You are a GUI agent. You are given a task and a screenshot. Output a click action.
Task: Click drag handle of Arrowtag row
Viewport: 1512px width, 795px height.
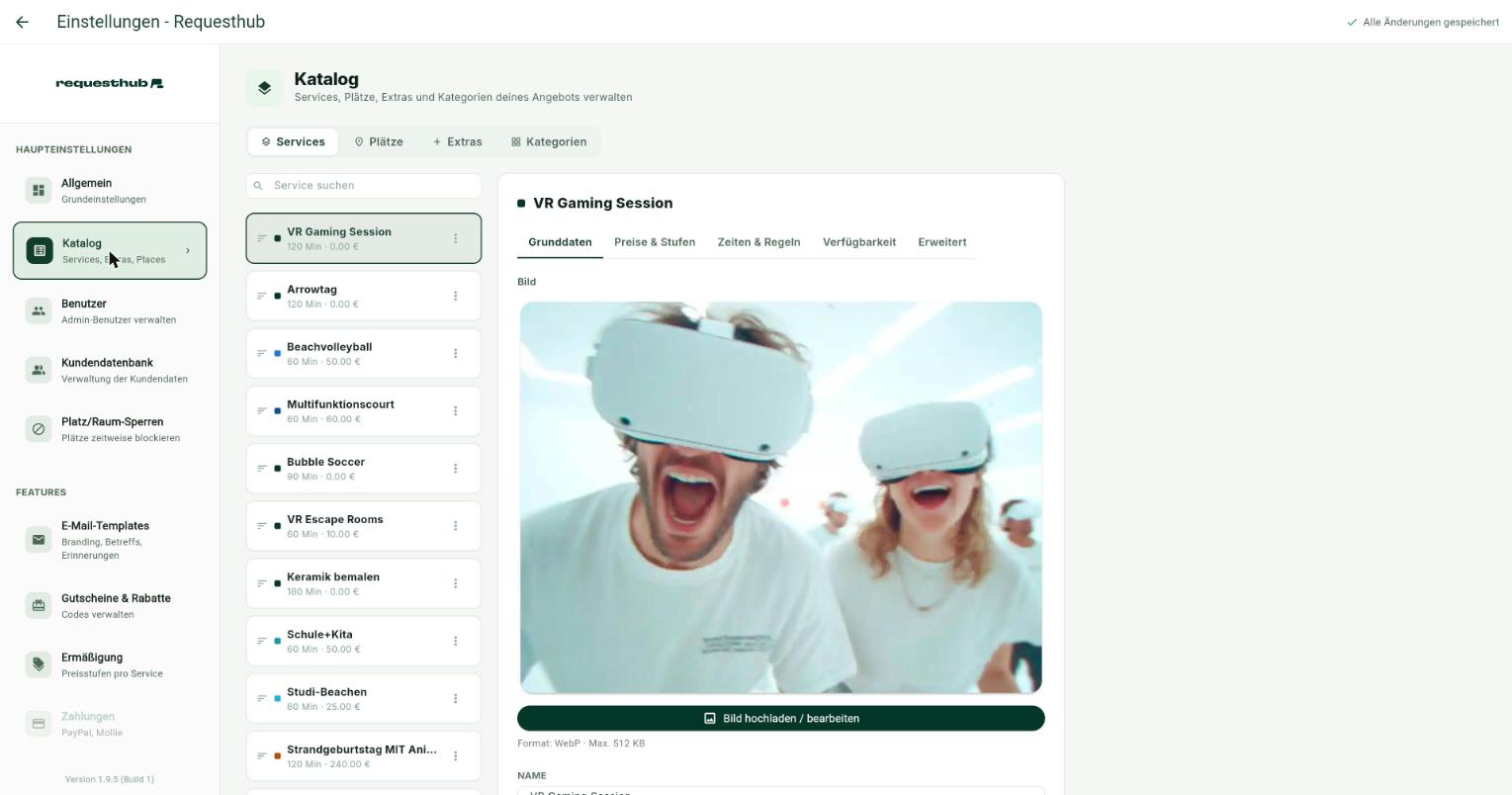coord(262,296)
